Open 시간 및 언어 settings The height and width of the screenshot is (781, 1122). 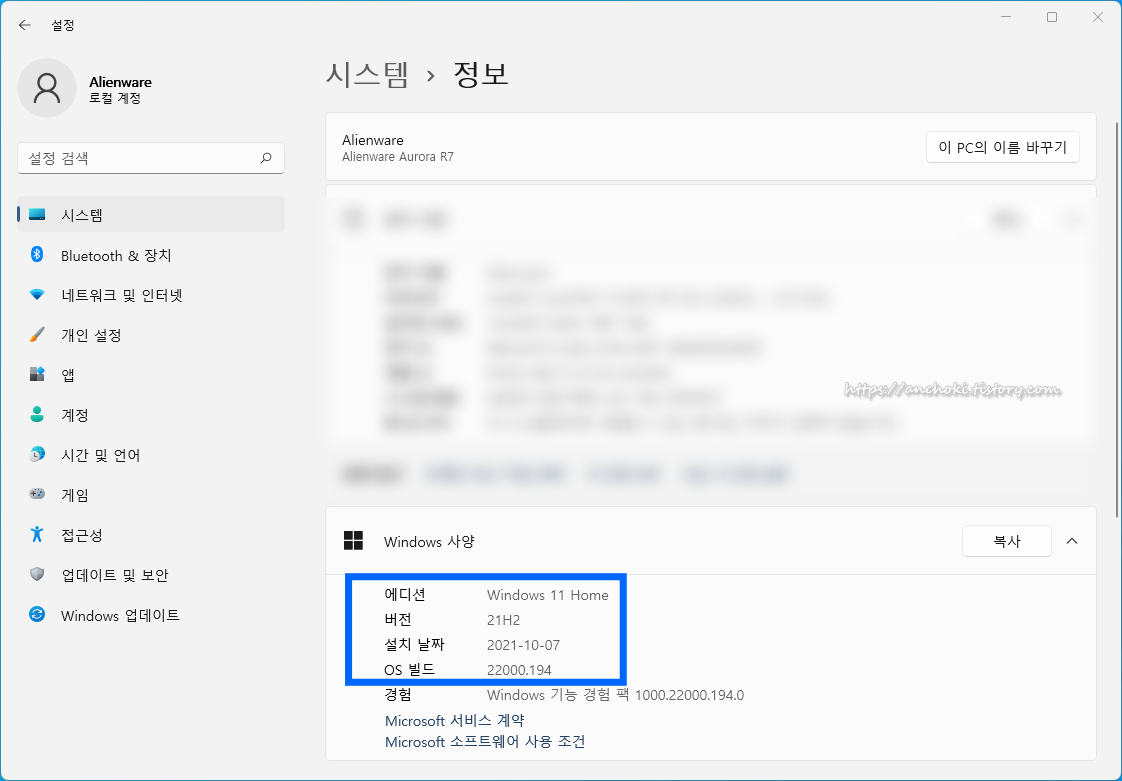coord(151,455)
